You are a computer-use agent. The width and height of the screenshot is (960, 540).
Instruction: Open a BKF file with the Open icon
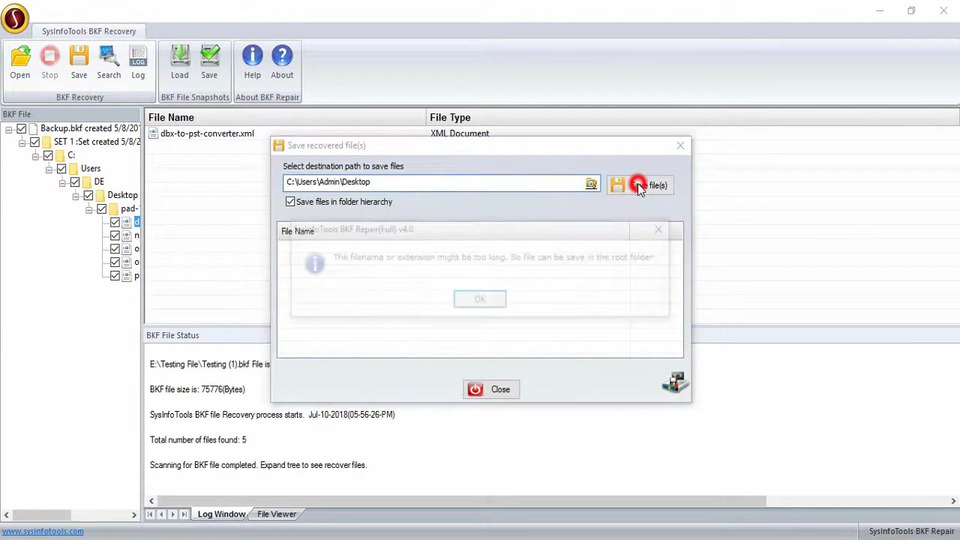[20, 62]
